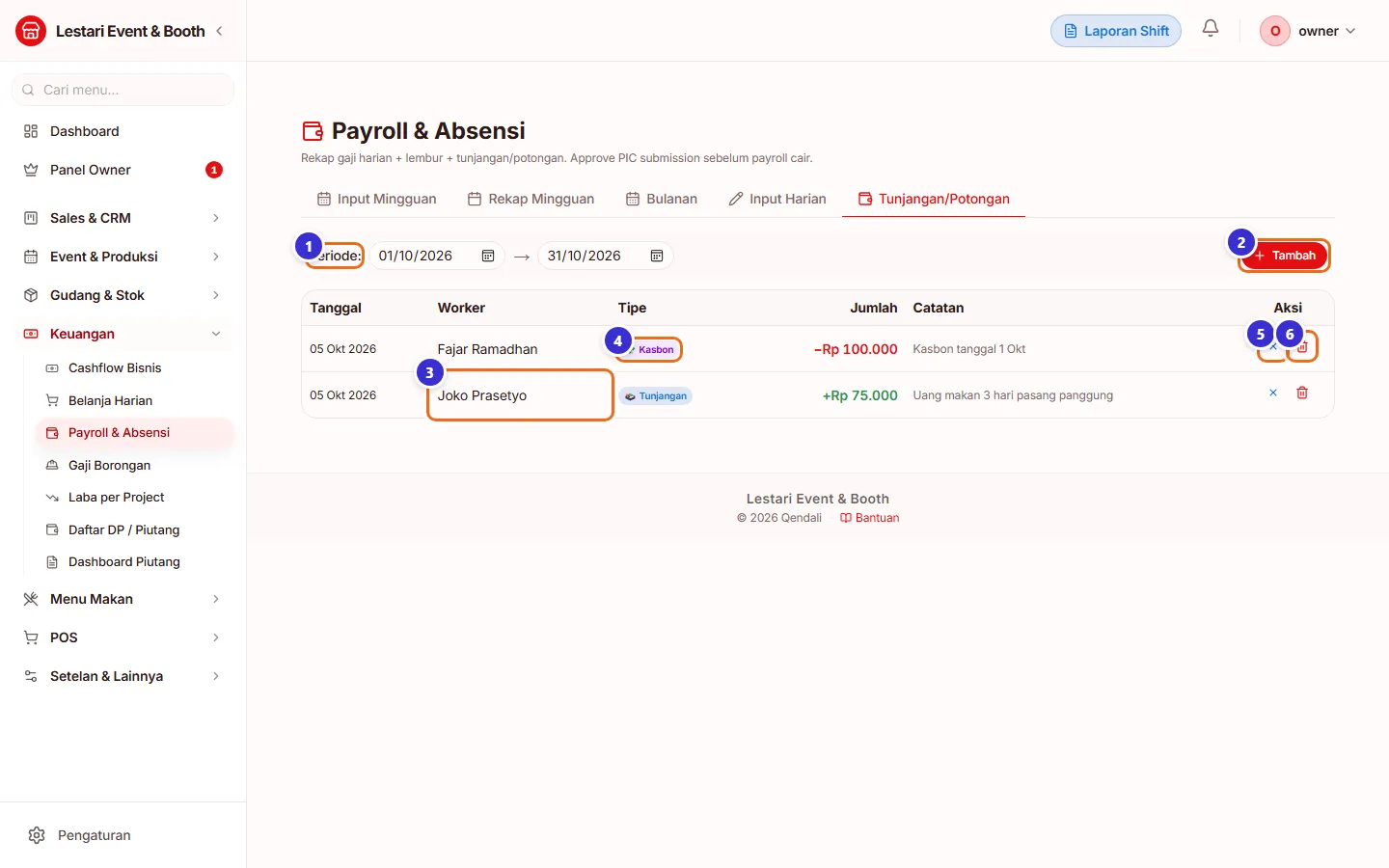The height and width of the screenshot is (868, 1389).
Task: Open the notifications bell
Action: tap(1211, 29)
